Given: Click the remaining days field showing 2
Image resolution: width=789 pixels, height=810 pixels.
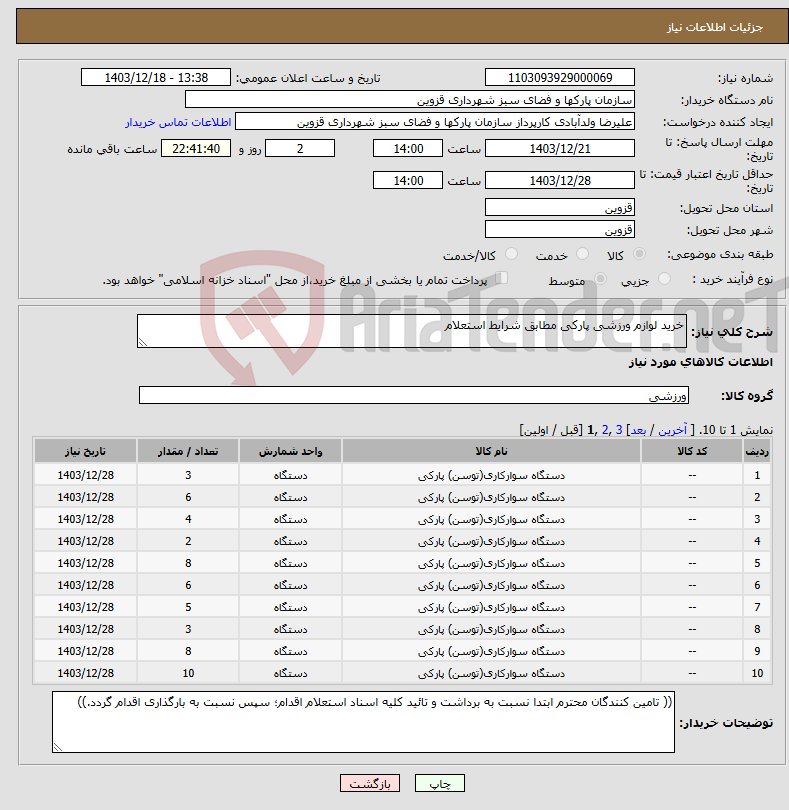Looking at the screenshot, I should click(300, 148).
